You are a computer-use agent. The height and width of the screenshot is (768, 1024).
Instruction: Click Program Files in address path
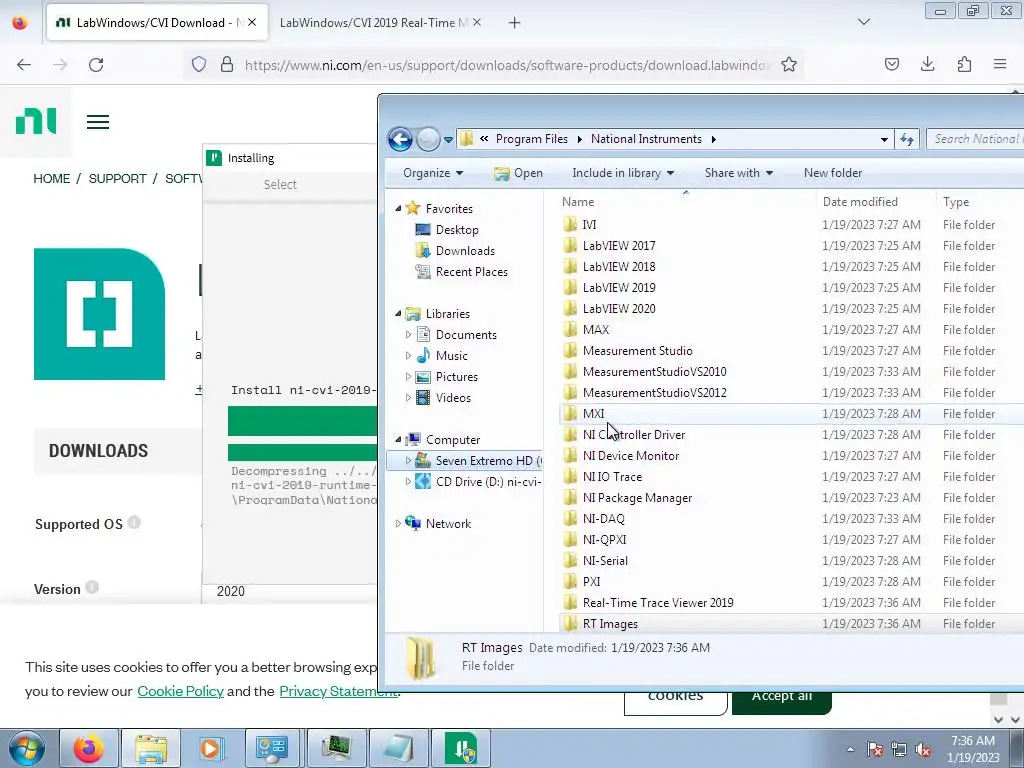tap(532, 139)
